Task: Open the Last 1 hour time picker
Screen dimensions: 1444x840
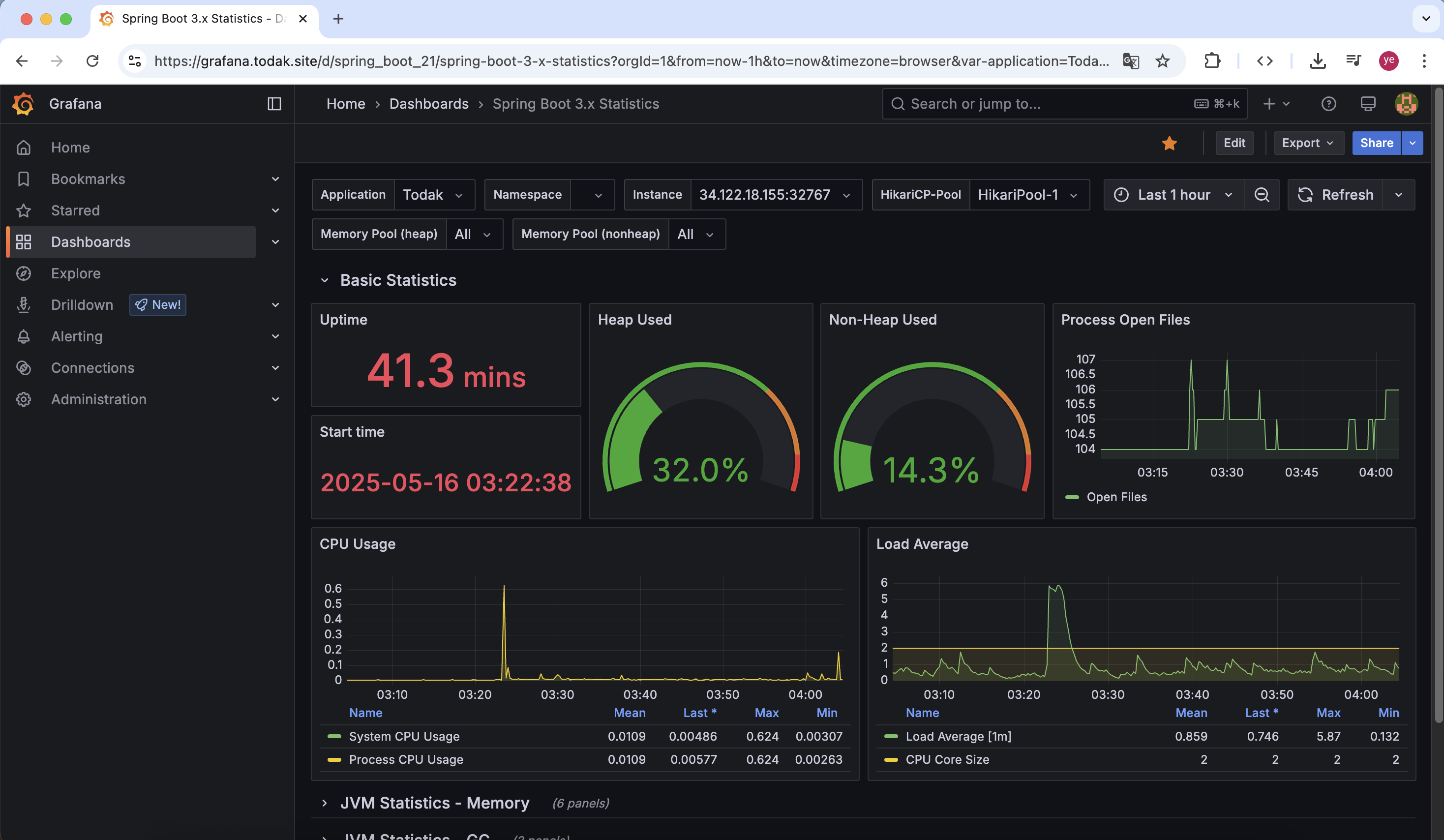Action: click(1173, 195)
